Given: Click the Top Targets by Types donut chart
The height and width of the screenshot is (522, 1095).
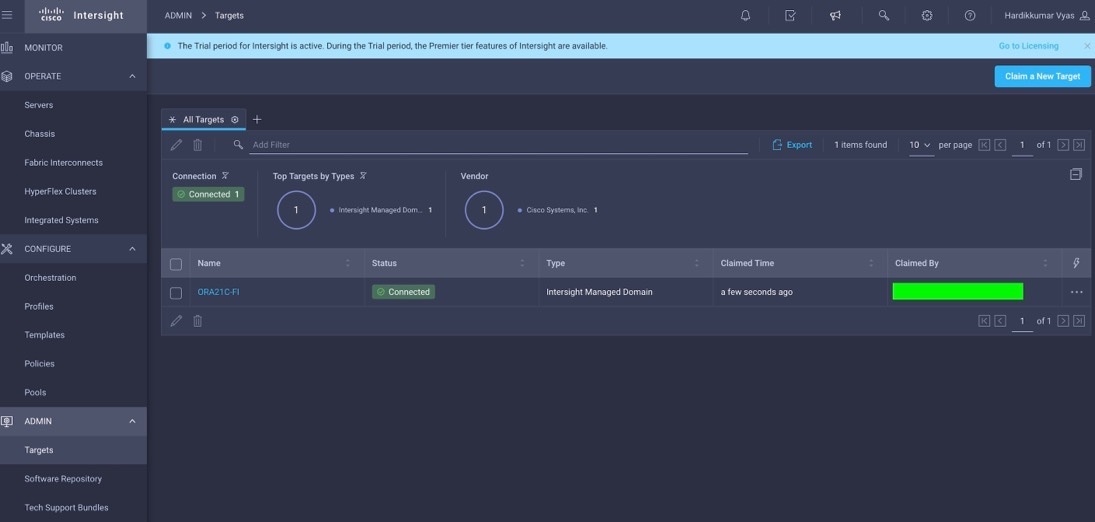Looking at the screenshot, I should point(296,210).
